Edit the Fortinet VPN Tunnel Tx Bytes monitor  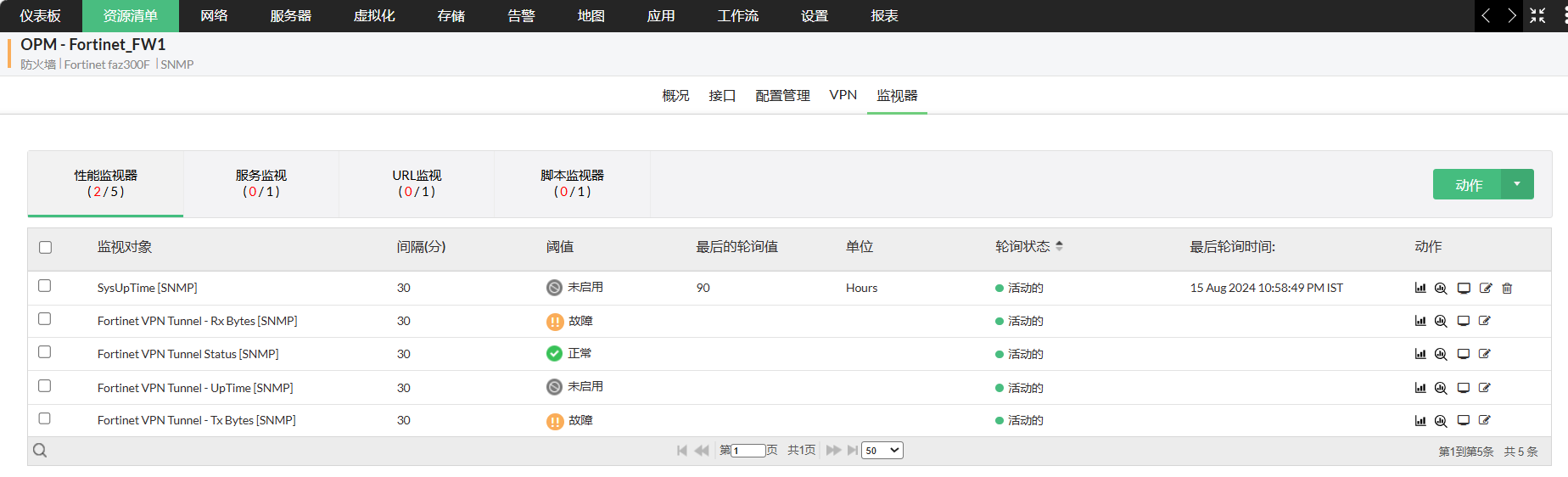tap(1485, 420)
